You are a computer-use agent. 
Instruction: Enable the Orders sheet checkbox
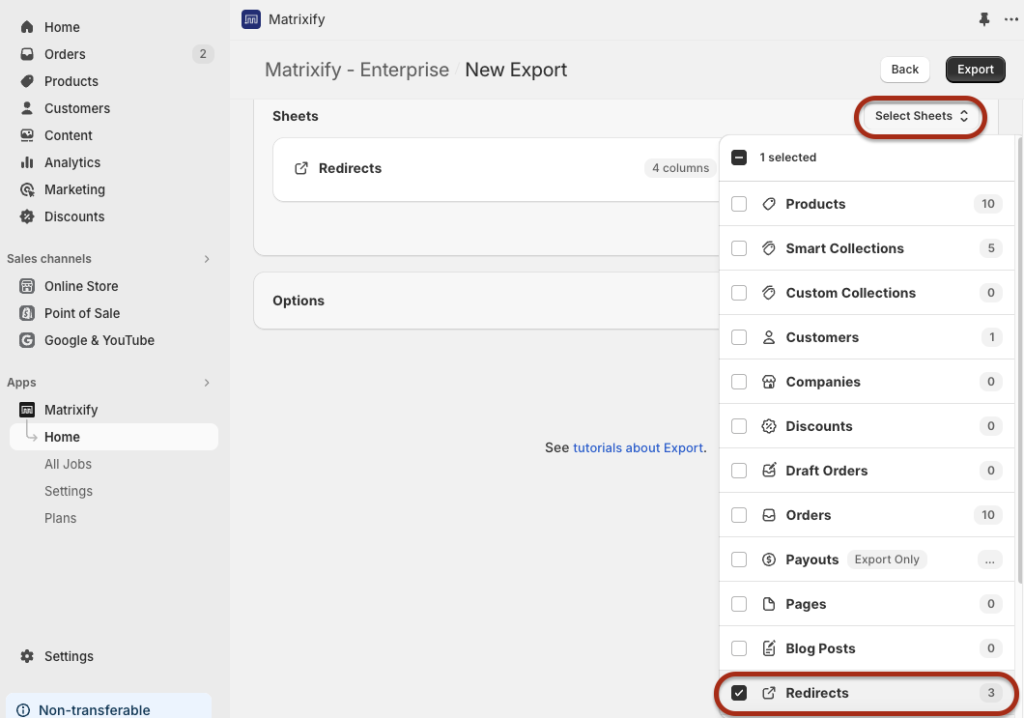point(738,514)
